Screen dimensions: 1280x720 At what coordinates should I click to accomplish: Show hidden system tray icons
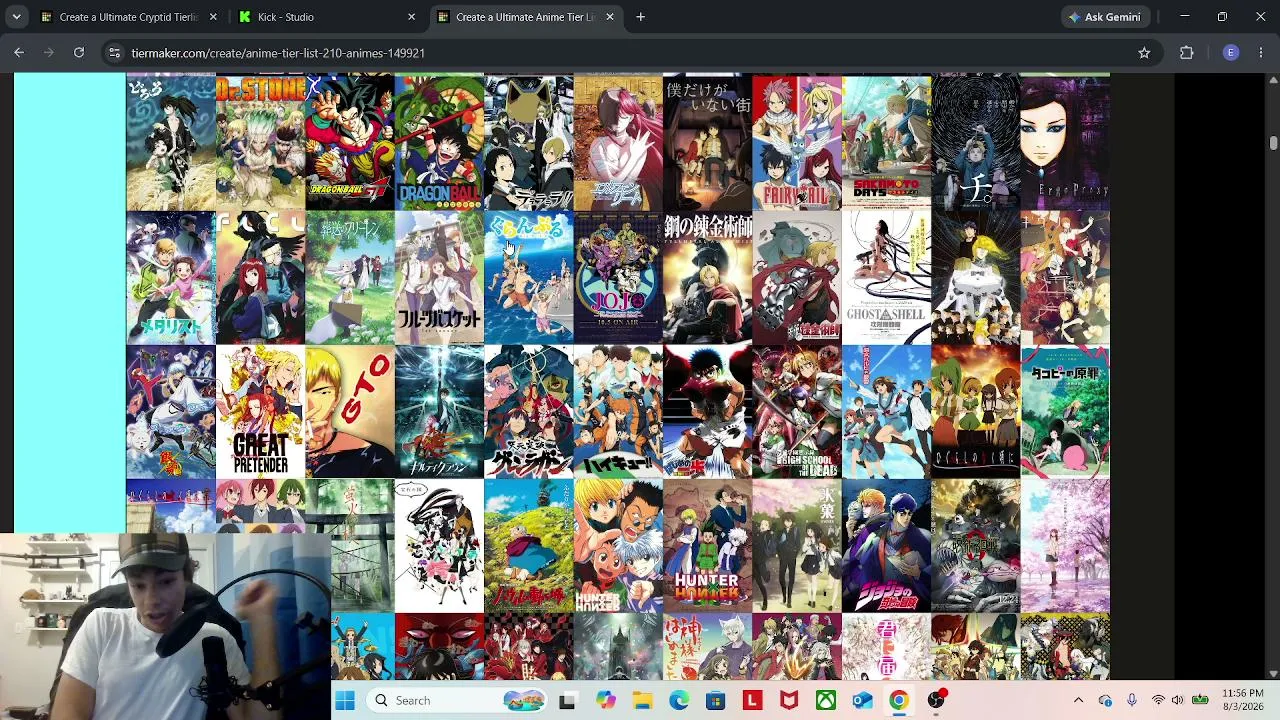click(x=1078, y=701)
